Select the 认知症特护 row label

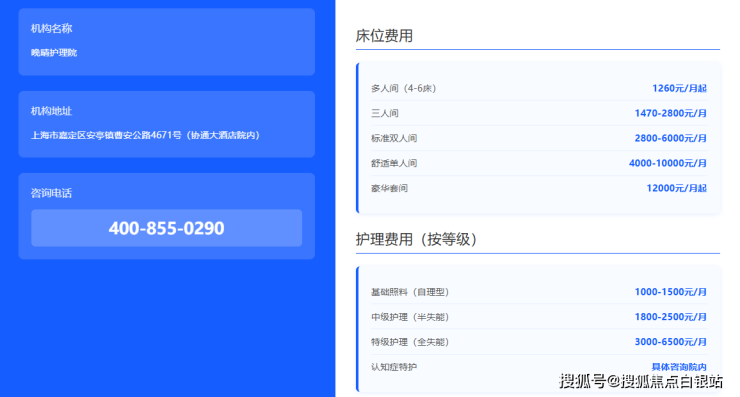(x=394, y=367)
